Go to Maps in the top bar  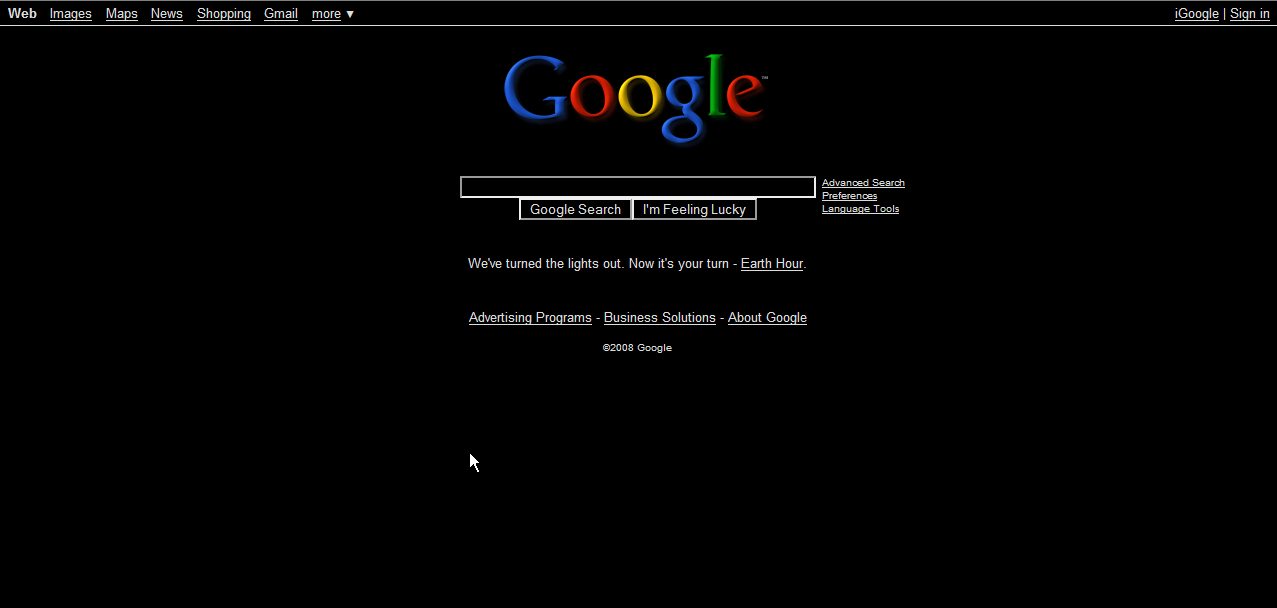[122, 14]
